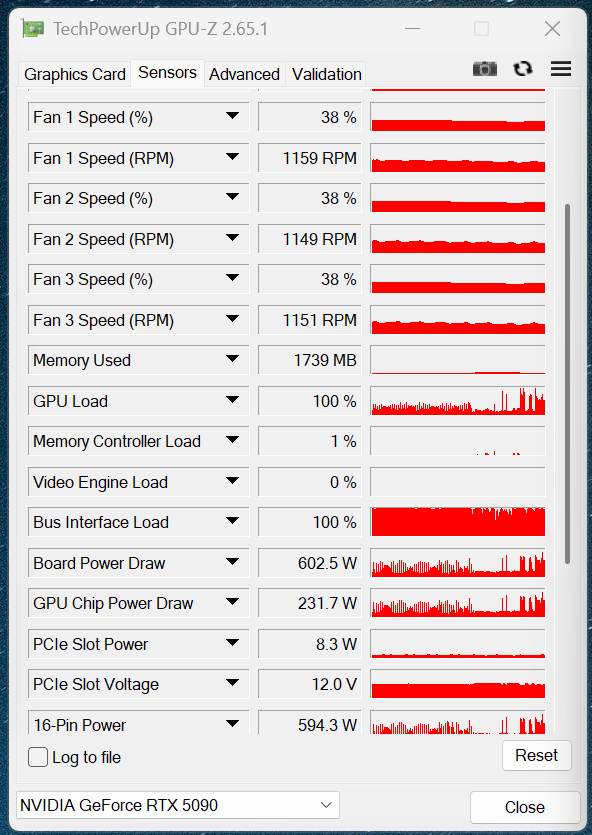
Task: Click the Bus Interface Load graph
Action: pos(458,522)
